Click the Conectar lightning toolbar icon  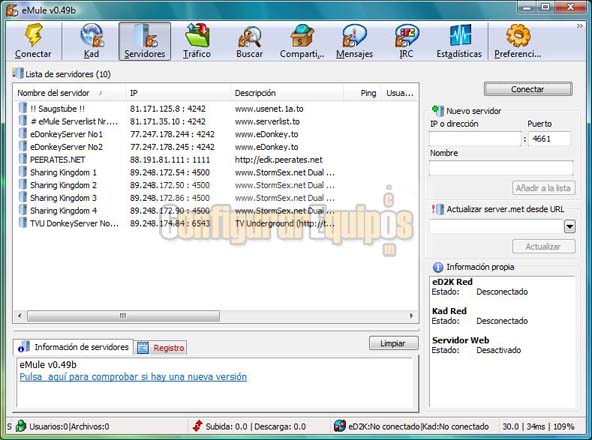tap(33, 35)
